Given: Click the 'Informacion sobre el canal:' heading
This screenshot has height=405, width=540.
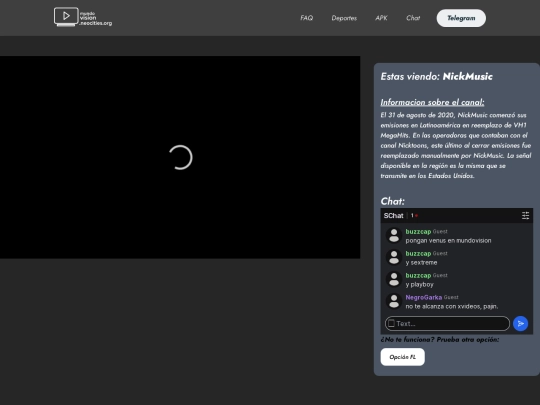Looking at the screenshot, I should click(432, 102).
